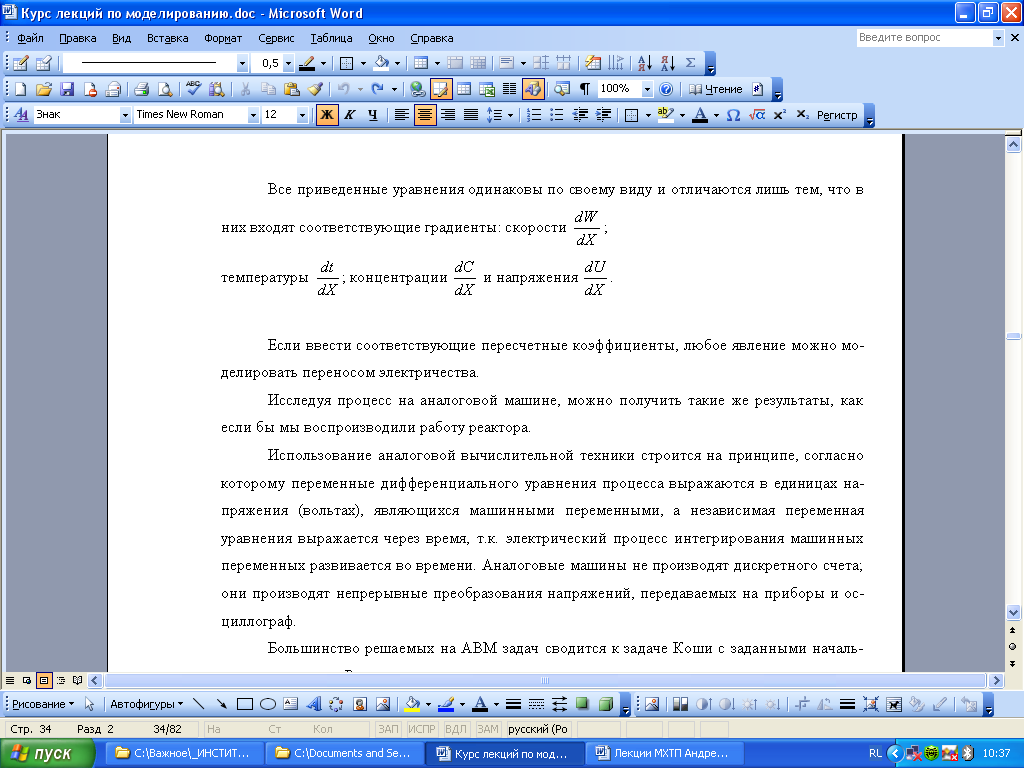Open the Формат menu
This screenshot has width=1024, height=768.
tap(223, 38)
